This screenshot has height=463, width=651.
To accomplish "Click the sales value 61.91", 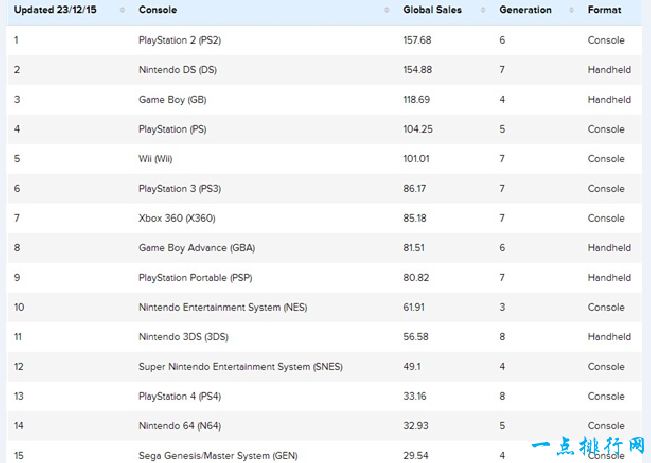I will coord(414,307).
